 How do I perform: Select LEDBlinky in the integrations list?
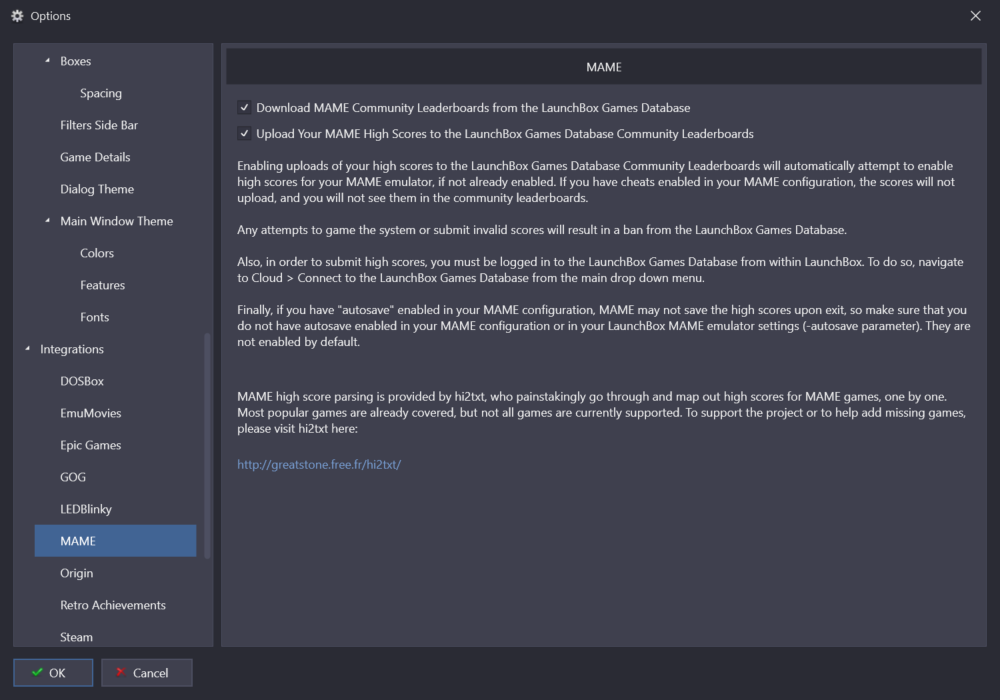(x=85, y=509)
